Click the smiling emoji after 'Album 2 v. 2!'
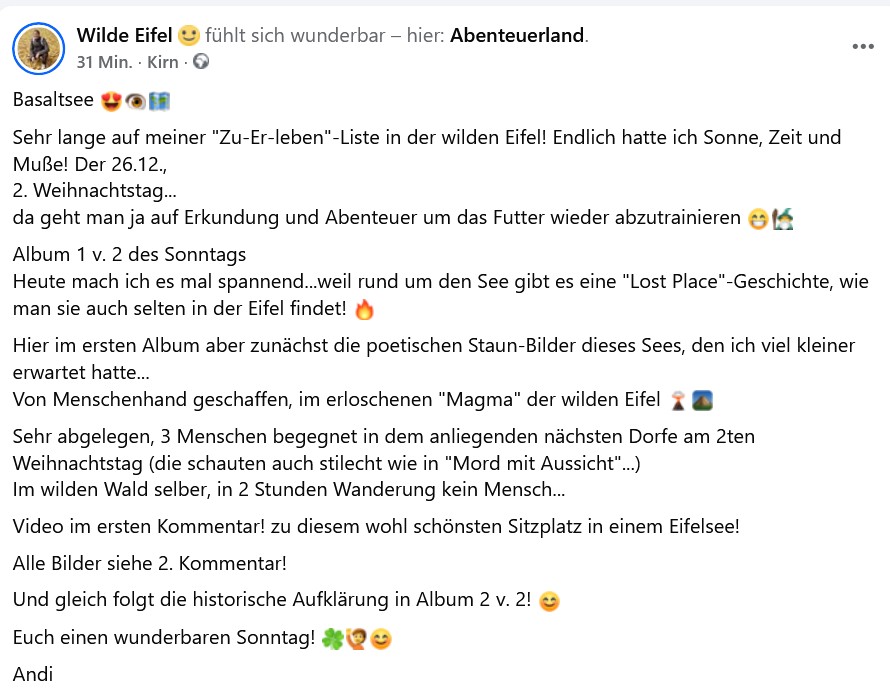The image size is (890, 693). click(549, 601)
